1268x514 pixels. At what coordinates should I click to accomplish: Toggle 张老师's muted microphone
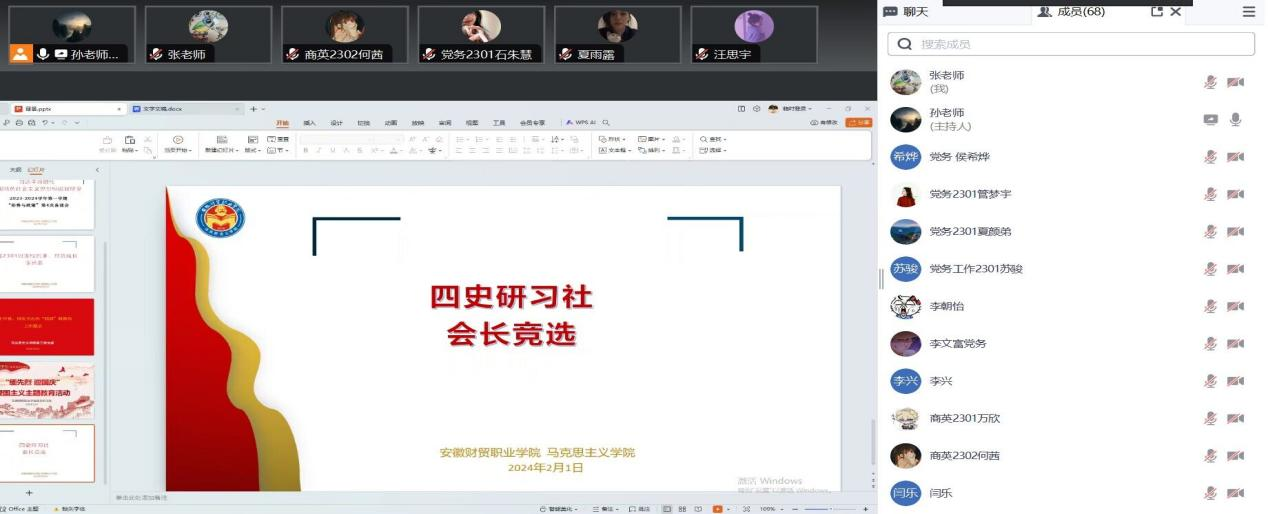point(1210,82)
